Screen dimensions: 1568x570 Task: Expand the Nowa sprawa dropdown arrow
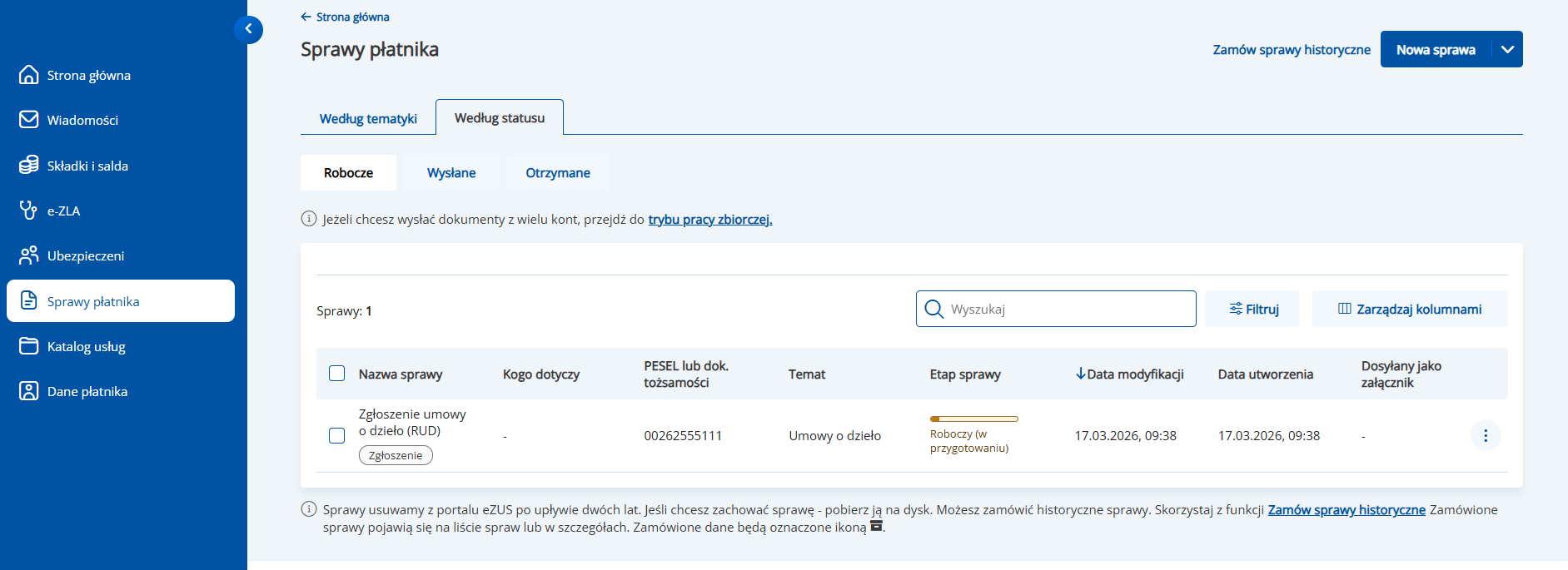click(x=1507, y=49)
